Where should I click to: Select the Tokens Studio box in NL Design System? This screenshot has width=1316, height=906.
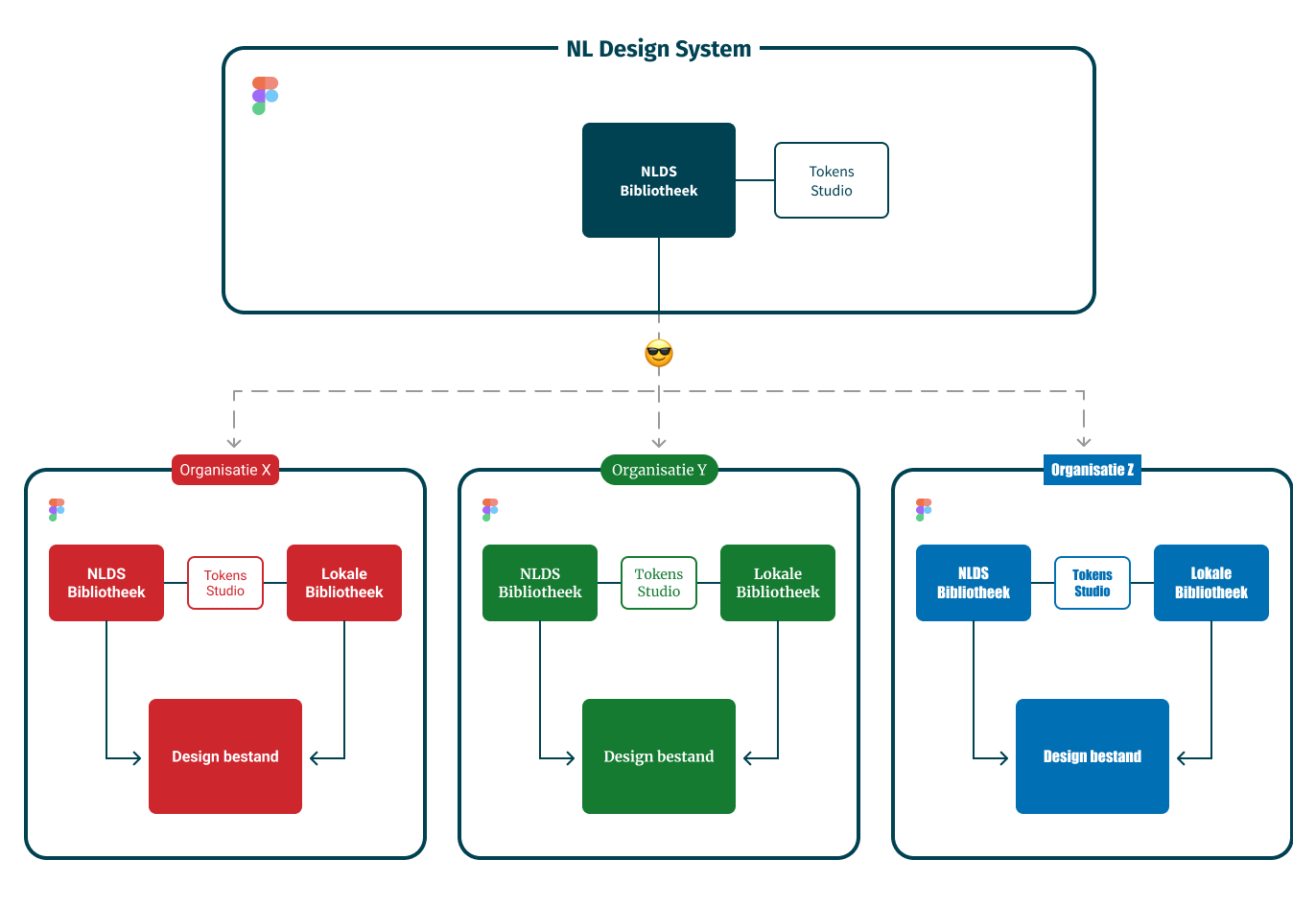[x=832, y=180]
